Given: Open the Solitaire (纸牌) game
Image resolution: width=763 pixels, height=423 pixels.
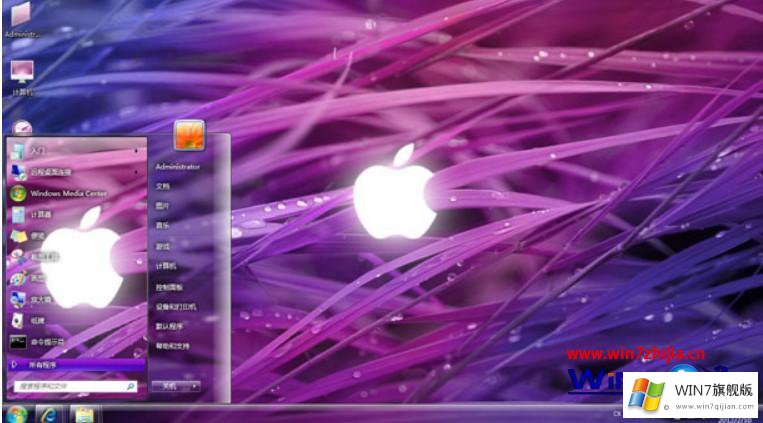Looking at the screenshot, I should tap(77, 320).
